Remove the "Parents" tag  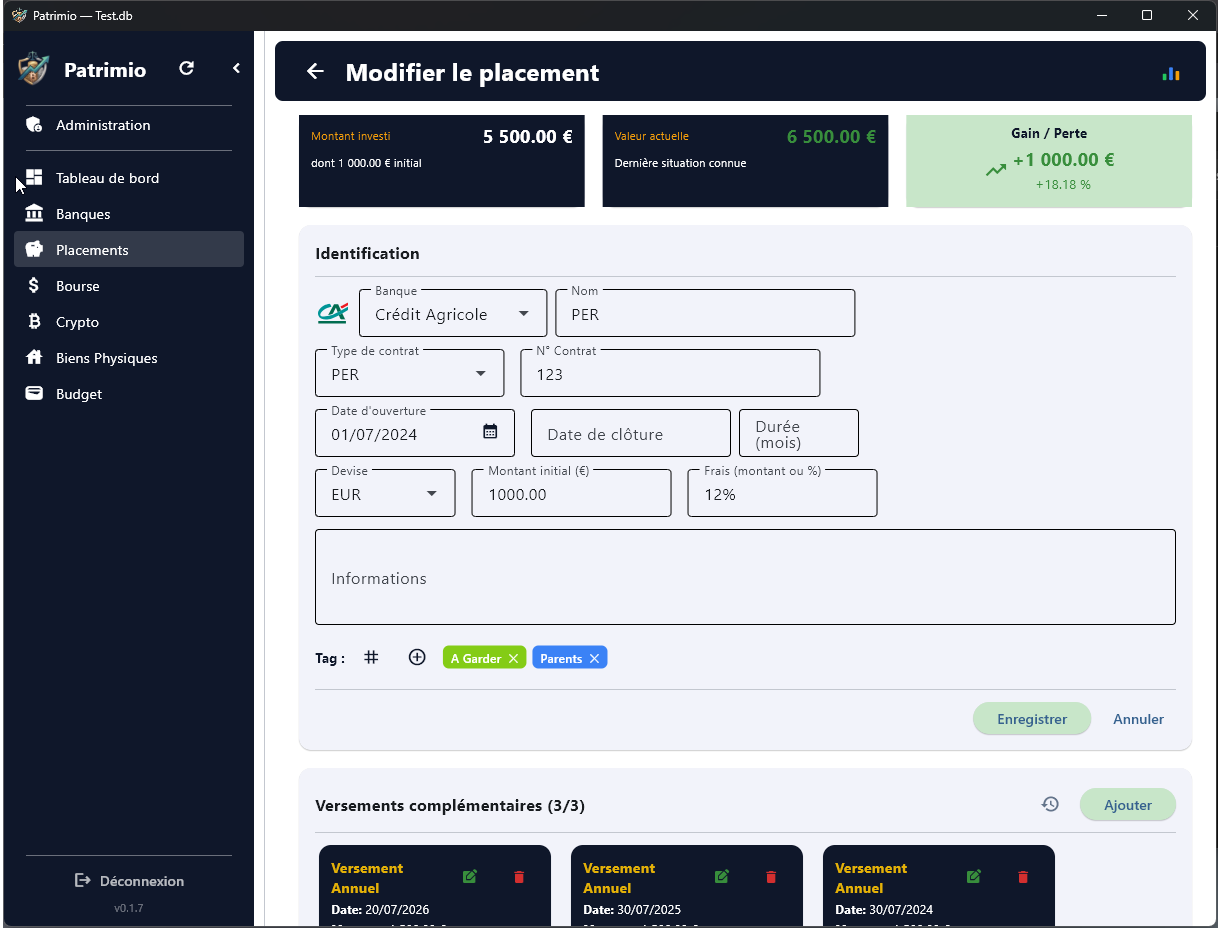[x=594, y=658]
